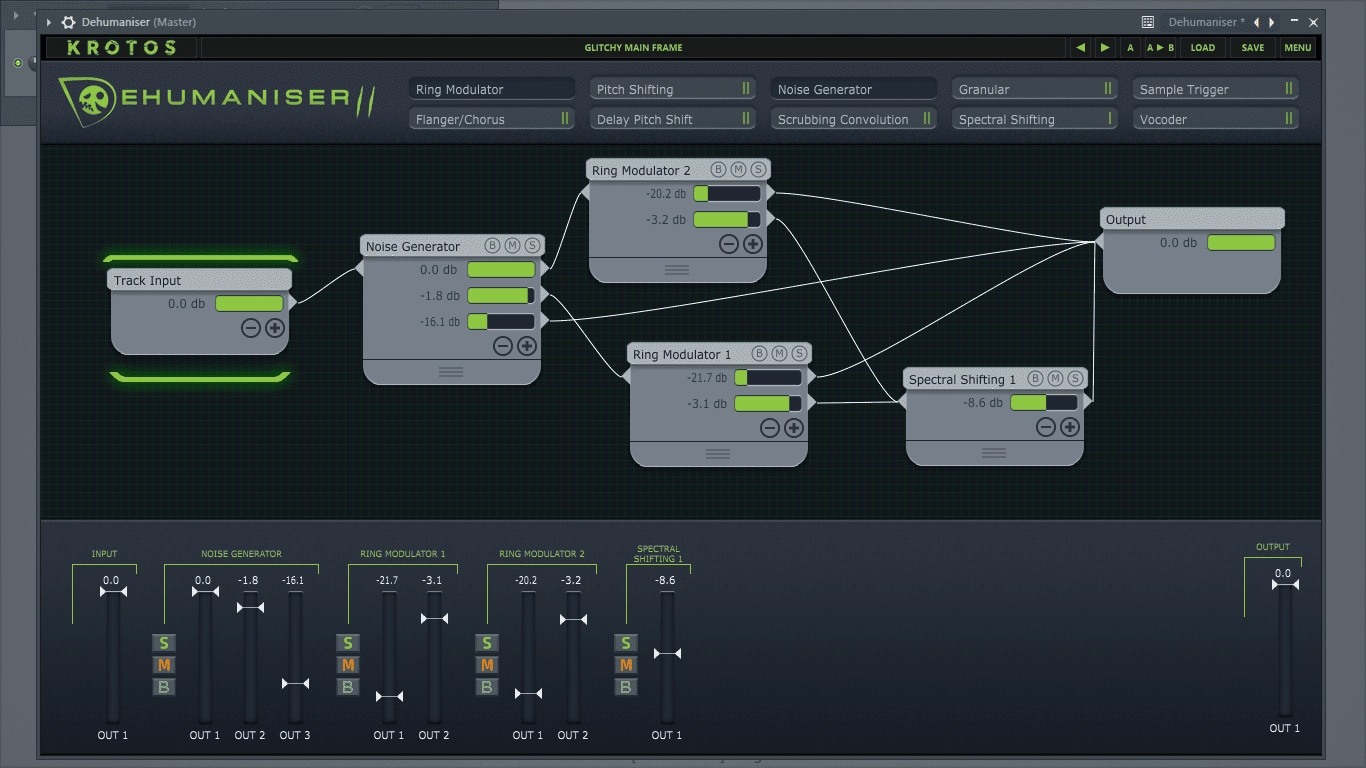Click the LOAD preset button
Screen dimensions: 1366x768
[x=1203, y=47]
